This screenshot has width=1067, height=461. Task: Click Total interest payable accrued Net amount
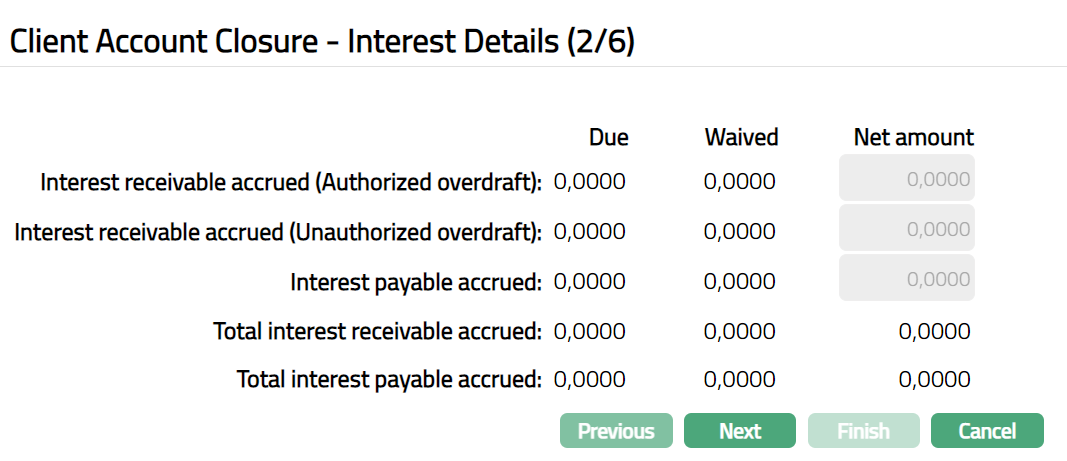[934, 380]
